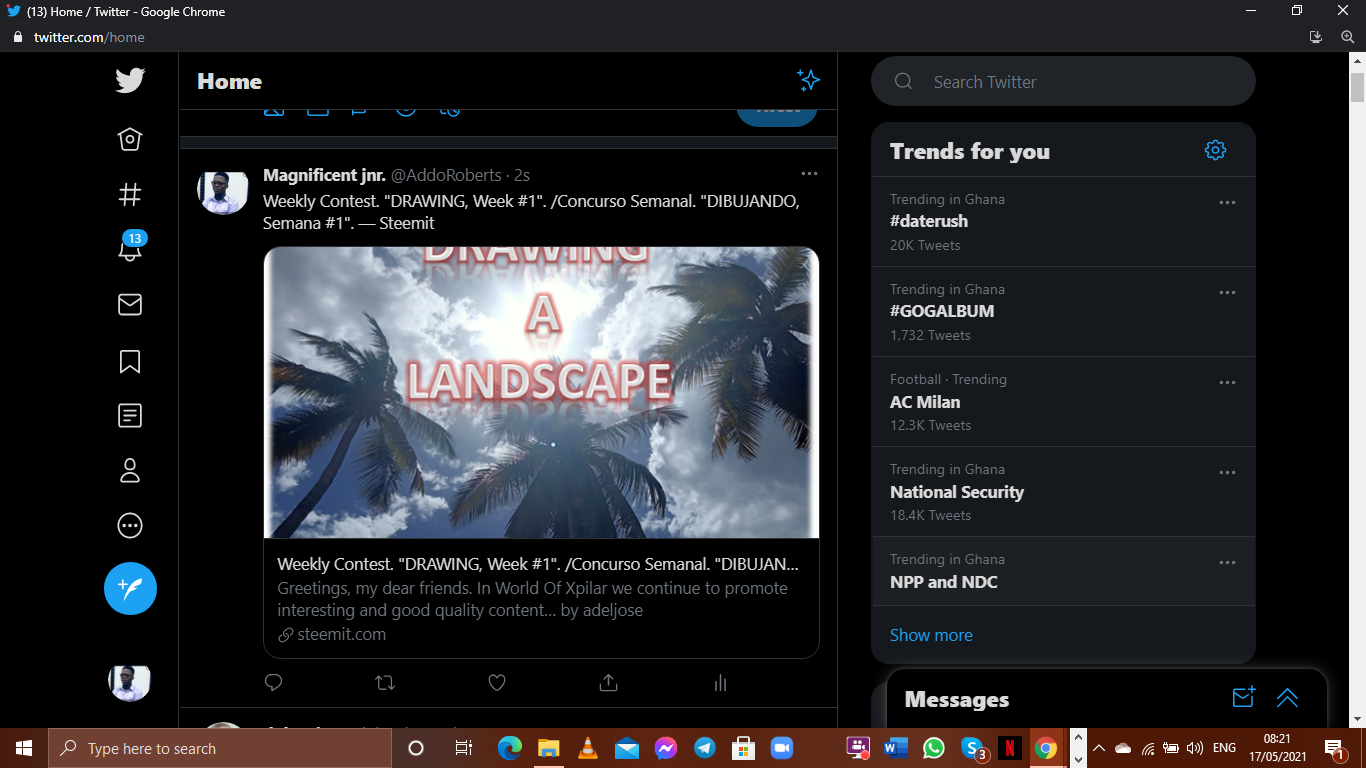The image size is (1366, 768).
Task: Open Trends settings gear icon
Action: 1215,150
